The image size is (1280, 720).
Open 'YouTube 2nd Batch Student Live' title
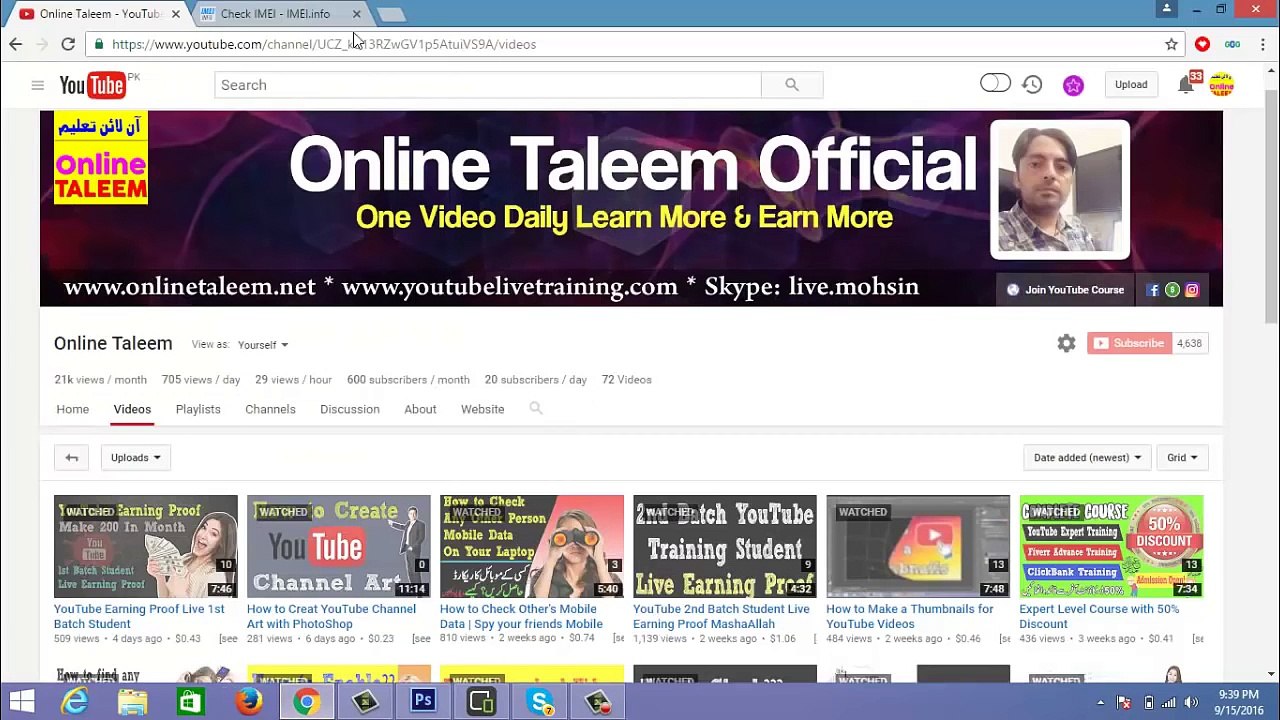pos(721,616)
